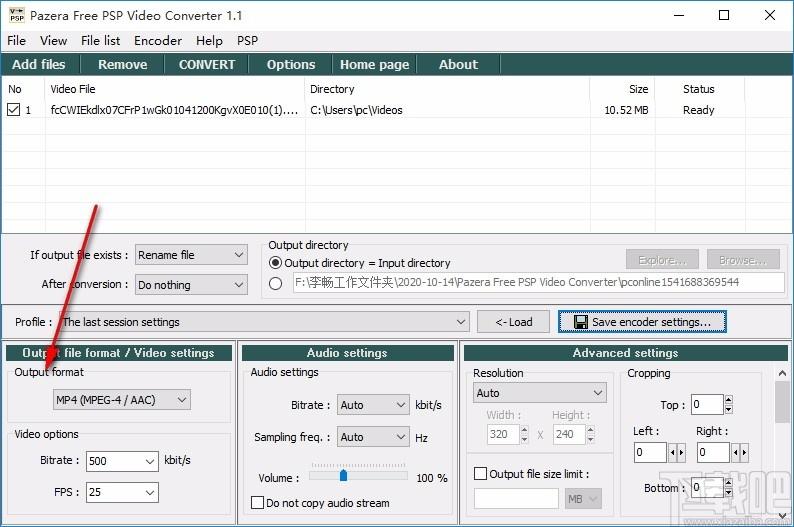This screenshot has width=794, height=527.
Task: Enable Output file size limit checkbox
Action: pyautogui.click(x=480, y=474)
